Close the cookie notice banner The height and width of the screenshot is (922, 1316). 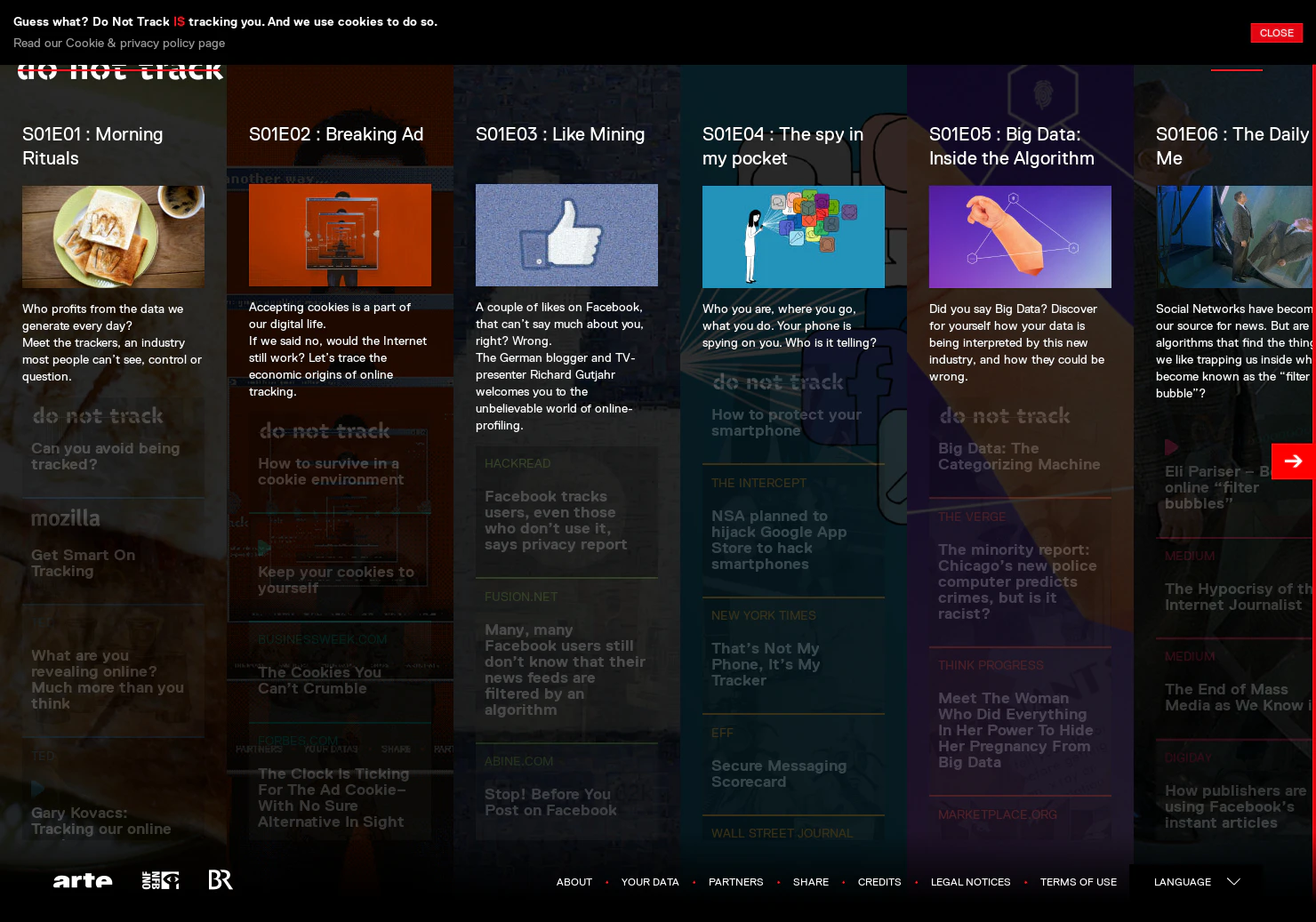tap(1276, 33)
